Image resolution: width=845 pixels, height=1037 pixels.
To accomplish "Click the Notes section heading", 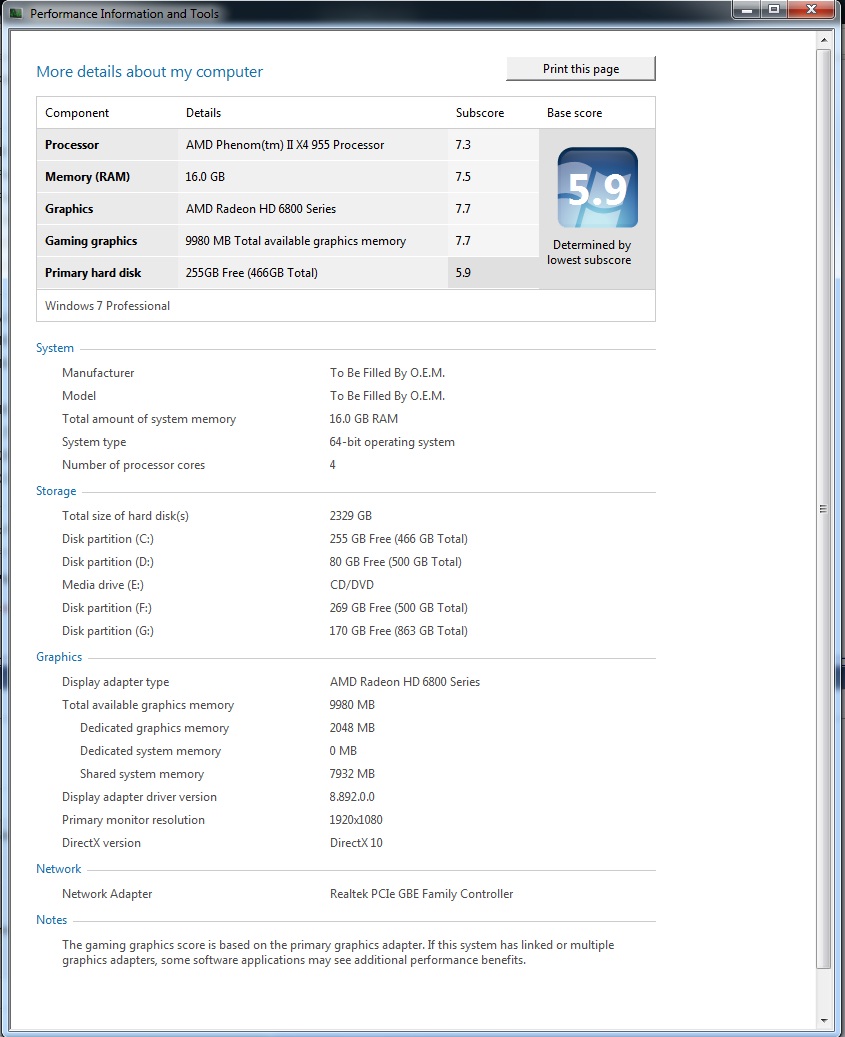I will (x=52, y=920).
